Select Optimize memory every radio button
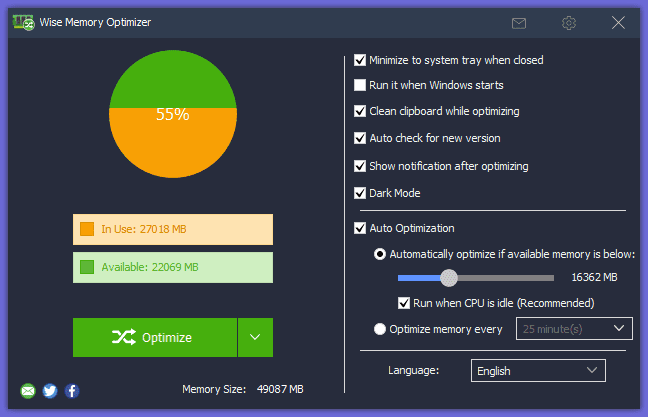 380,329
